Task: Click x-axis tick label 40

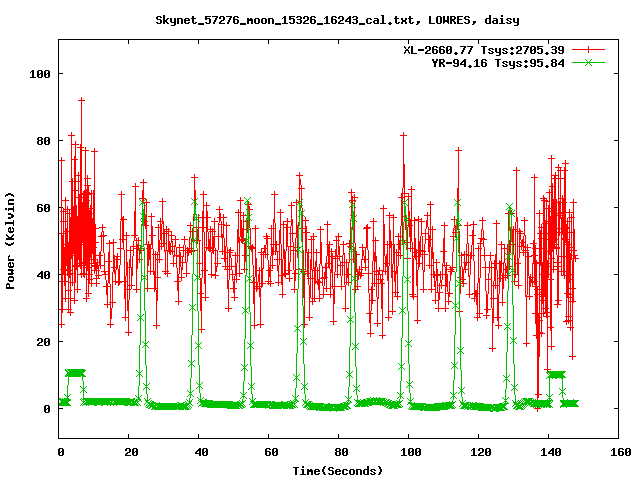Action: coord(201,452)
